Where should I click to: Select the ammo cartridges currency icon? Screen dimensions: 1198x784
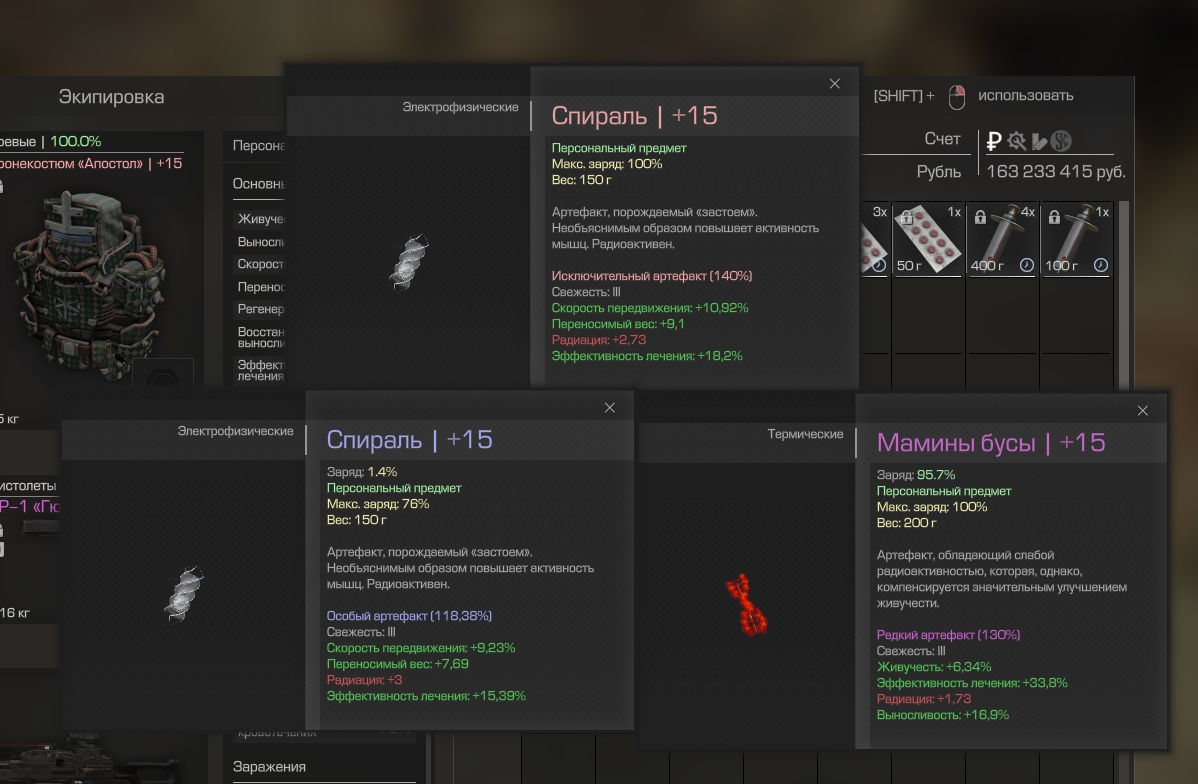pyautogui.click(x=1039, y=141)
